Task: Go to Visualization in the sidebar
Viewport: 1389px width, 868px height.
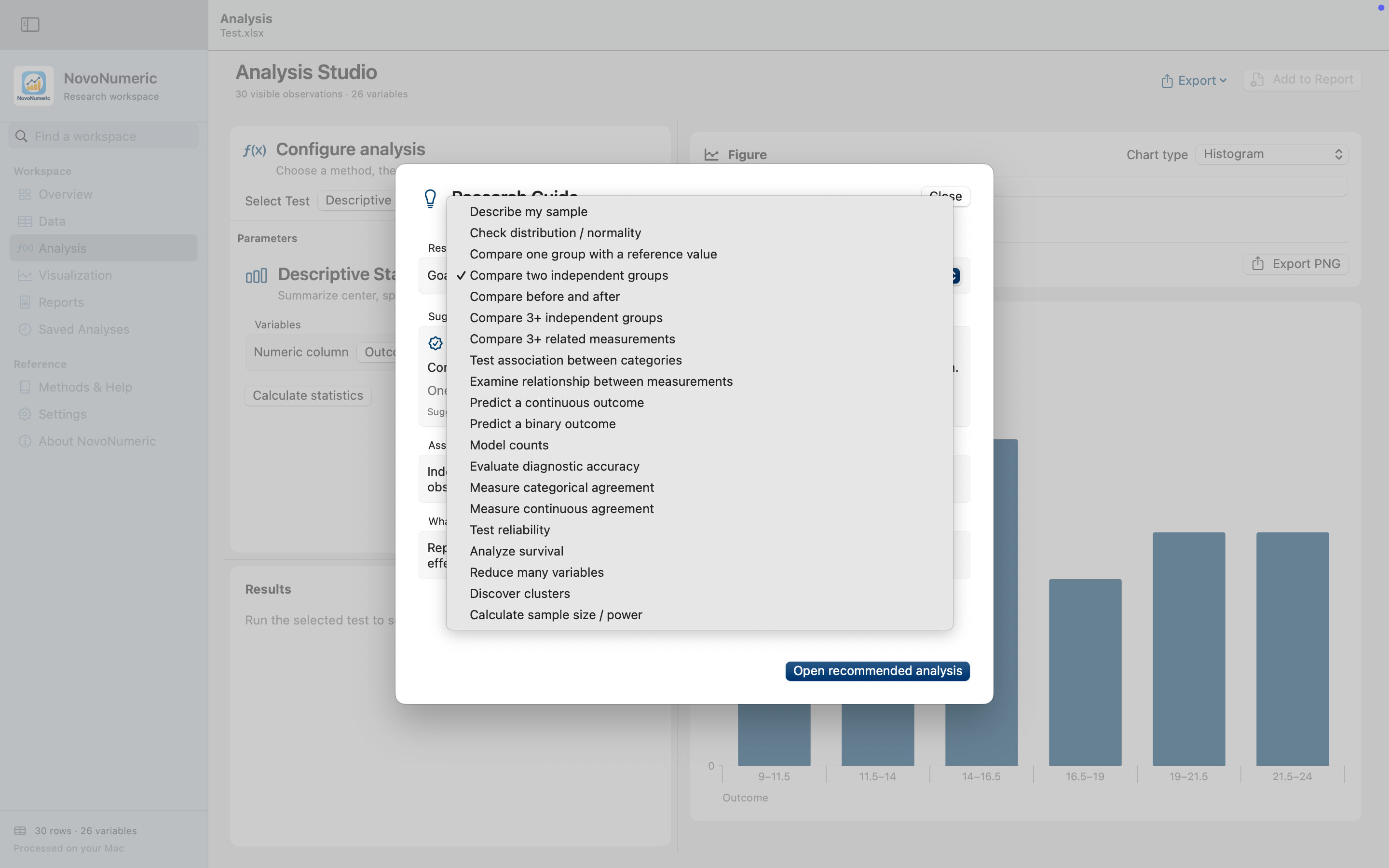Action: pyautogui.click(x=103, y=275)
